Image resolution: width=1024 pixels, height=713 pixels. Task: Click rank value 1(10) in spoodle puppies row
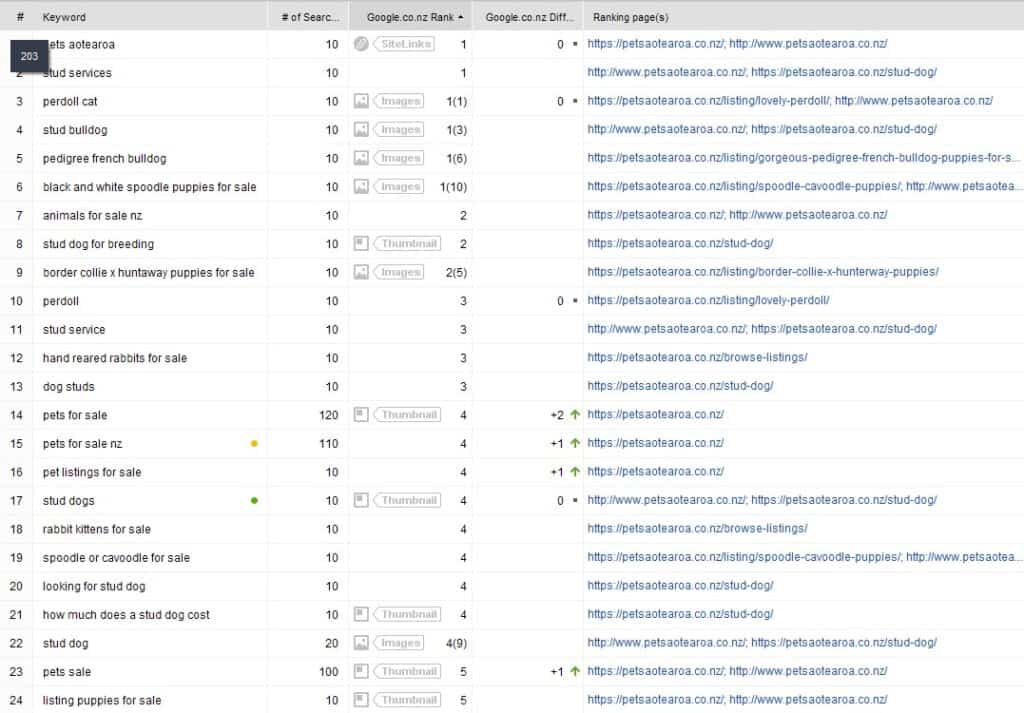point(453,187)
